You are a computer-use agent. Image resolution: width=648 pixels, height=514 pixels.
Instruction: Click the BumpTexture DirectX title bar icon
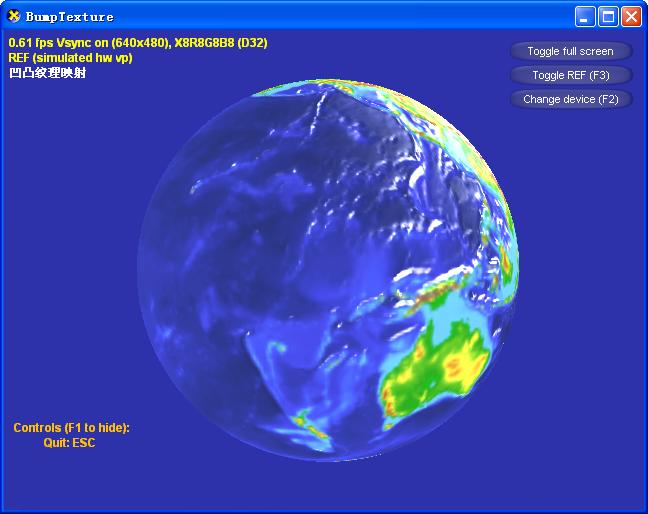click(14, 16)
